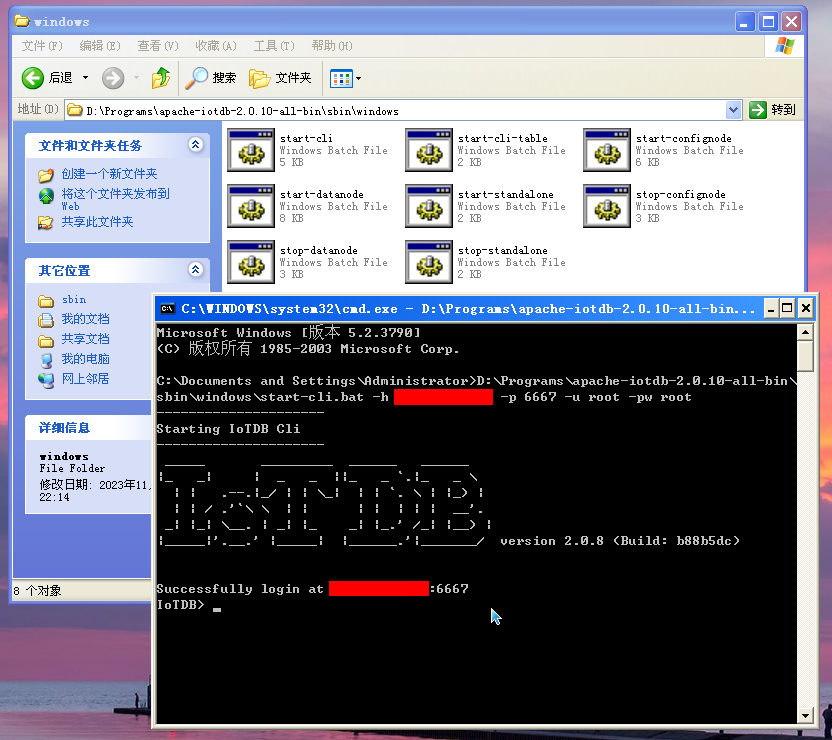Click the green Back arrow button
Viewport: 832px width, 740px height.
tap(33, 78)
